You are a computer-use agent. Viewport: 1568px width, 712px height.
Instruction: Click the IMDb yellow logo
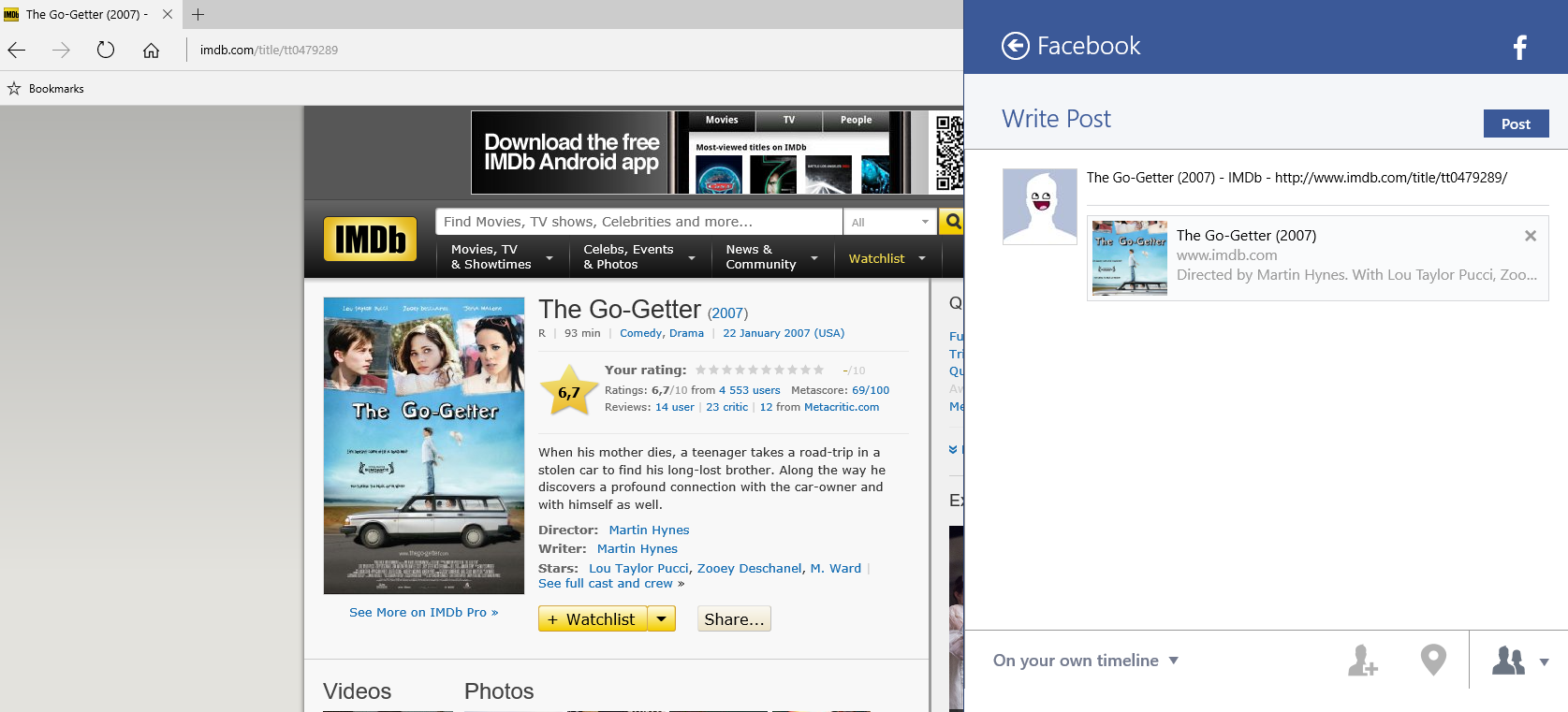(370, 239)
